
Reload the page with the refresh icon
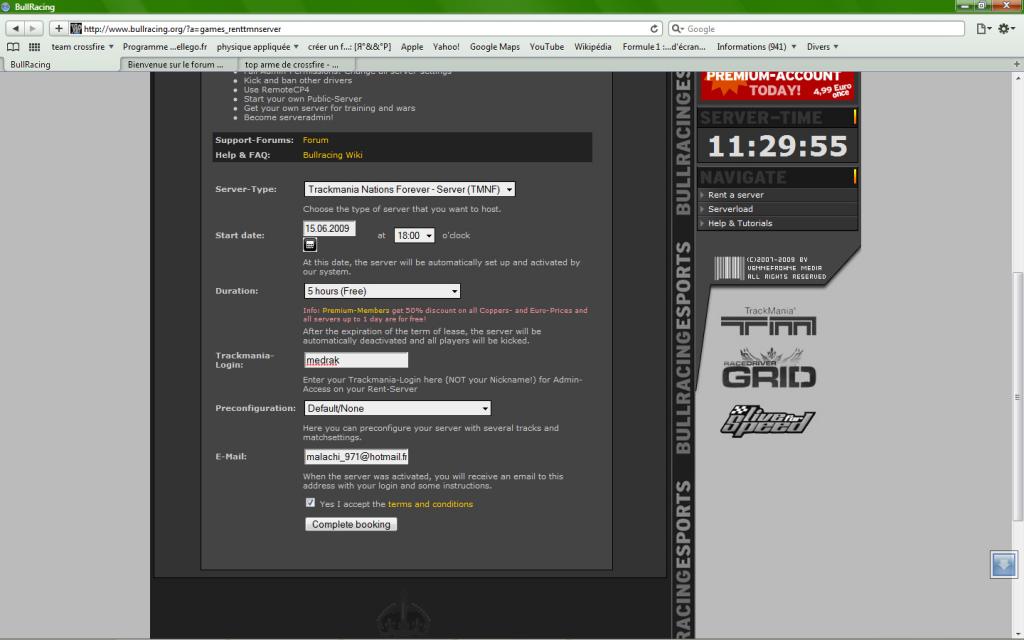click(x=654, y=29)
